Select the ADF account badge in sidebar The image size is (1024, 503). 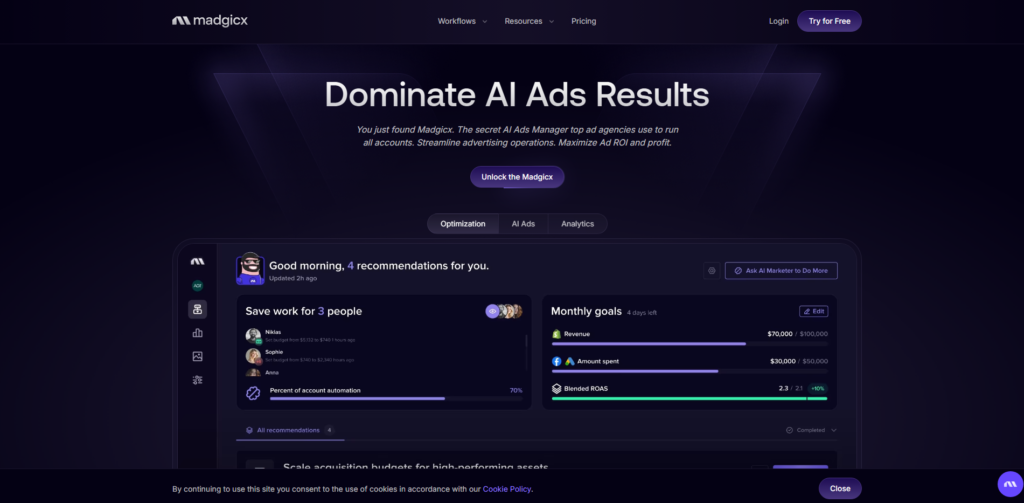coord(197,285)
